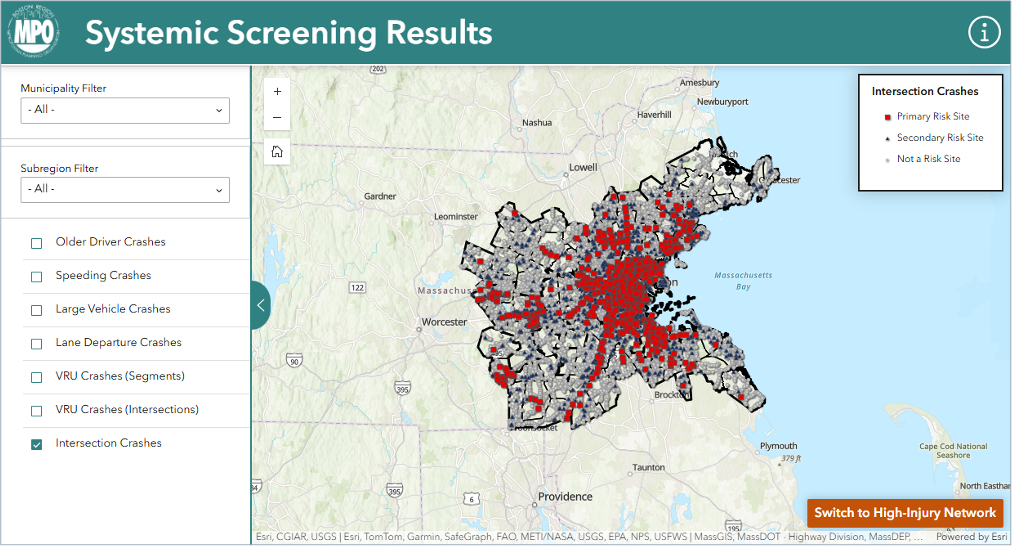Click the home default extent button
This screenshot has height=546, width=1012.
[277, 152]
